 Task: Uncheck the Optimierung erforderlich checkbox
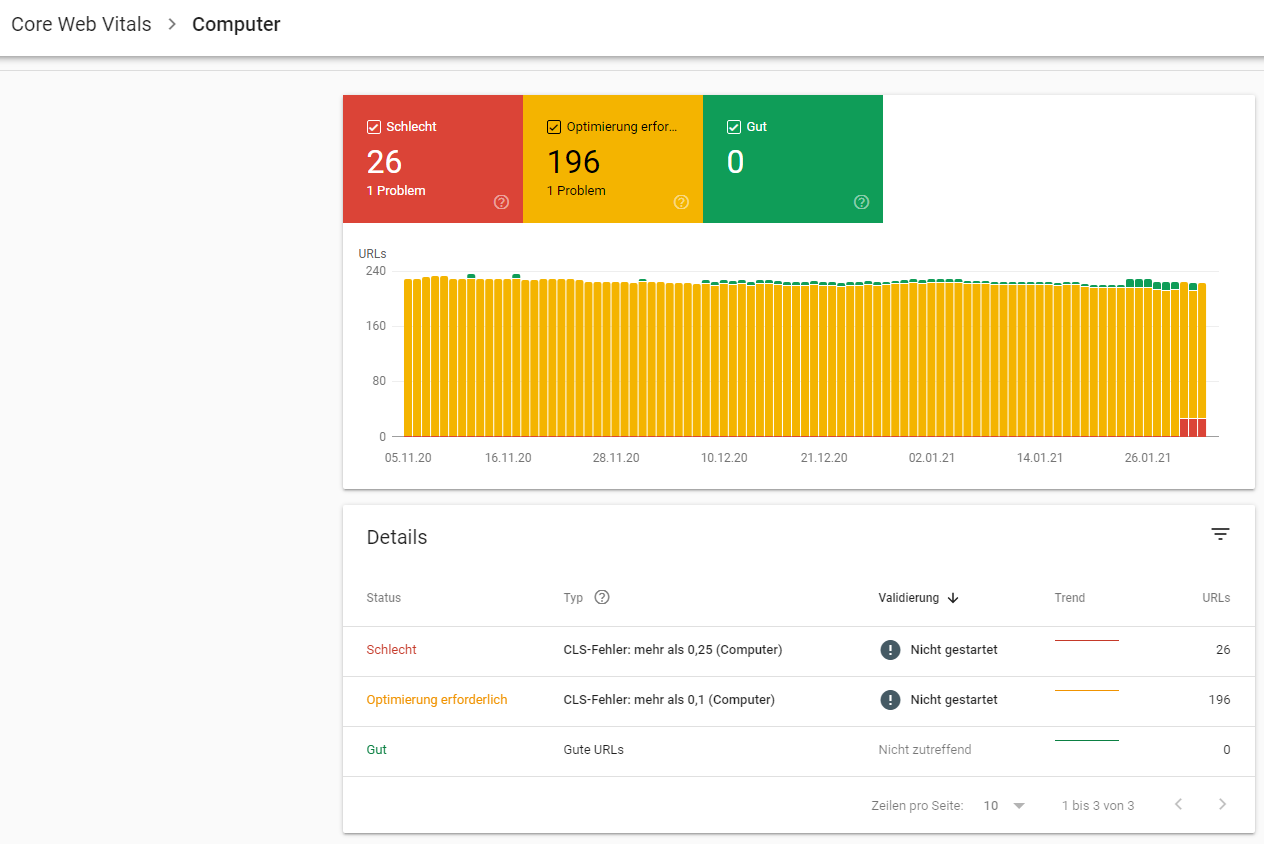(x=554, y=127)
